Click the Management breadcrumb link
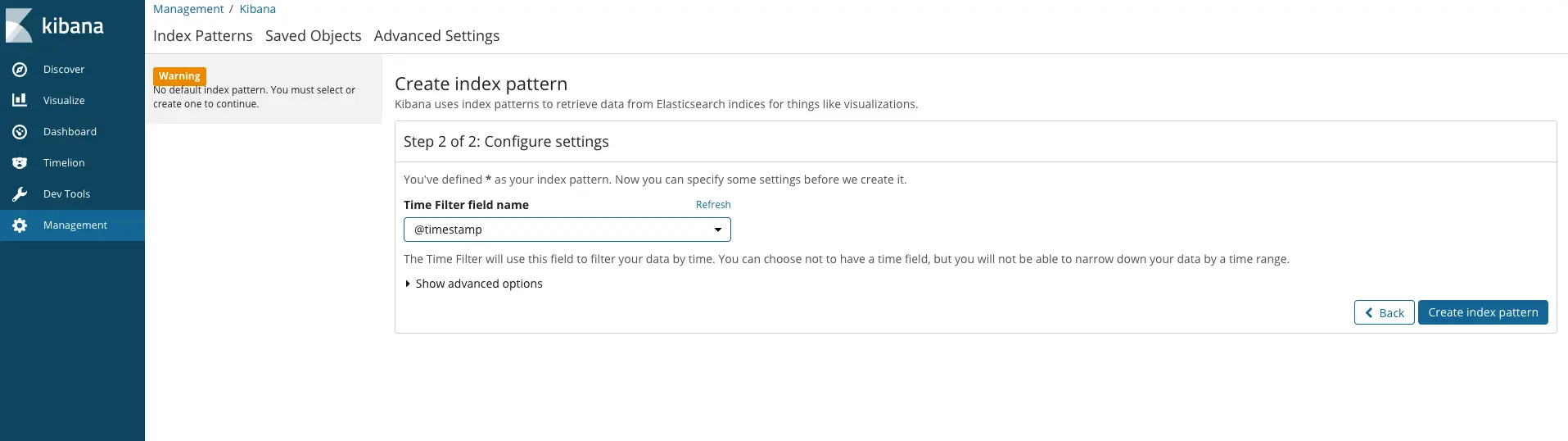 pos(188,9)
